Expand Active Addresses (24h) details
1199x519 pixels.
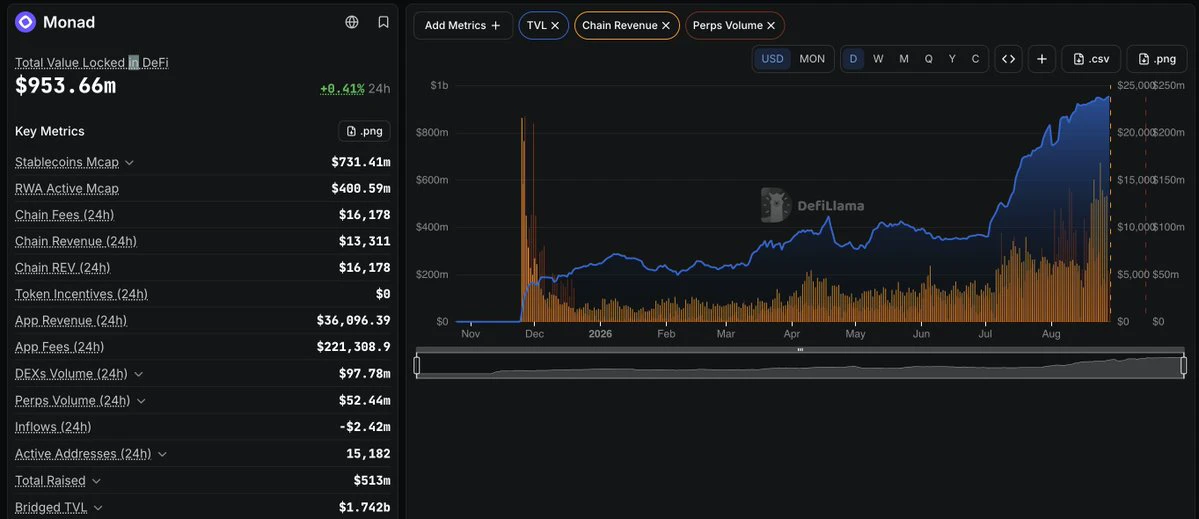click(162, 454)
